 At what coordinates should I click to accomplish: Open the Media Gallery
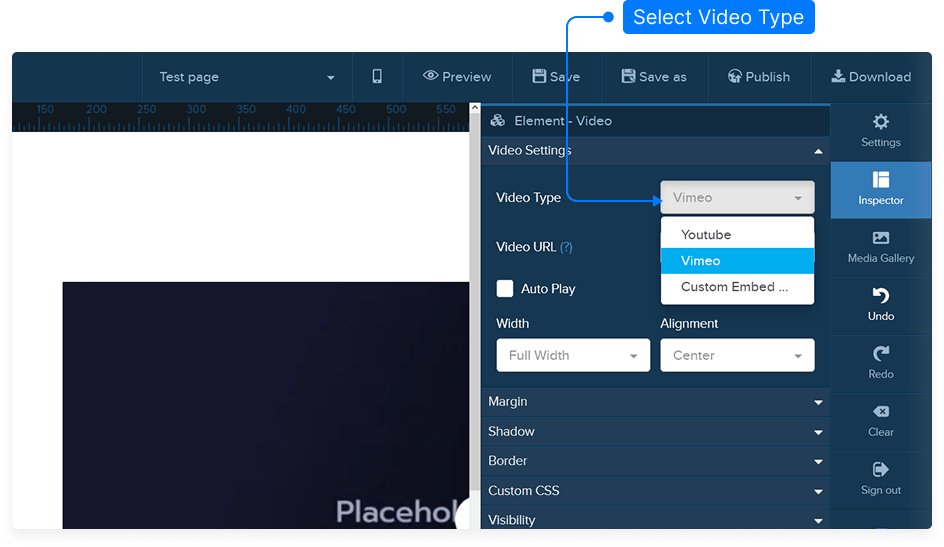click(880, 247)
